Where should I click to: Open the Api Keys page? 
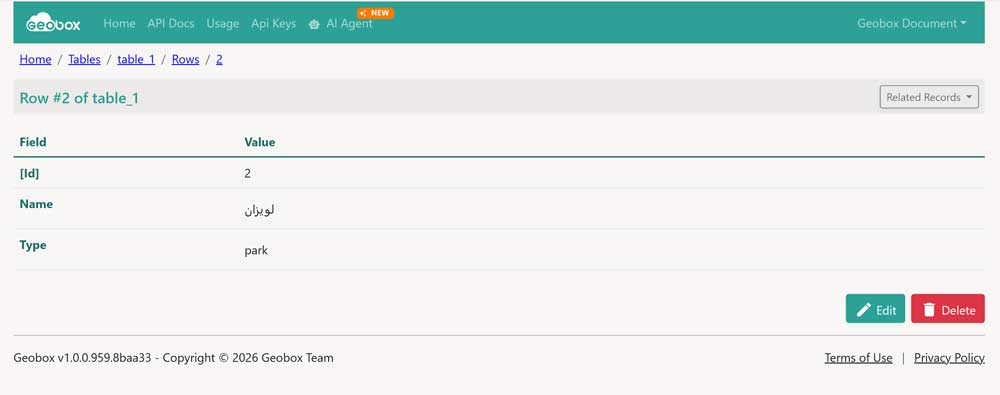point(274,24)
